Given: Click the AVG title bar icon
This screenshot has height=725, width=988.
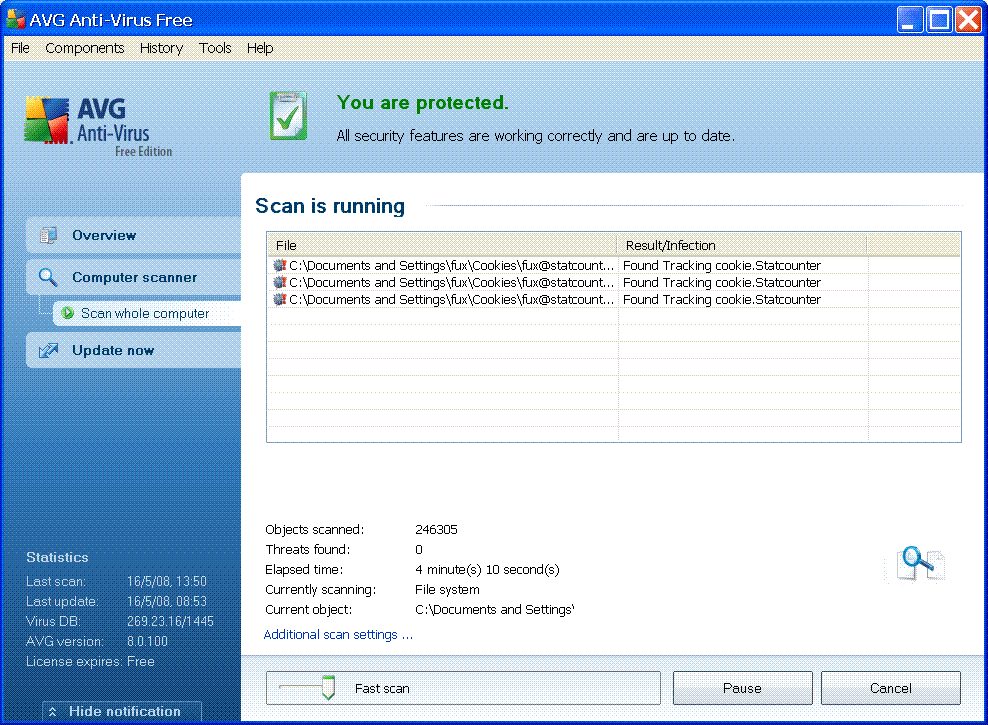Looking at the screenshot, I should coord(15,19).
